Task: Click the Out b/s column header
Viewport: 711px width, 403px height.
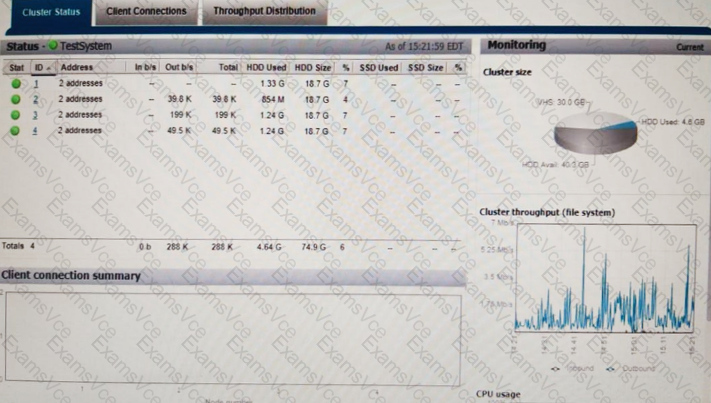Action: click(x=178, y=67)
